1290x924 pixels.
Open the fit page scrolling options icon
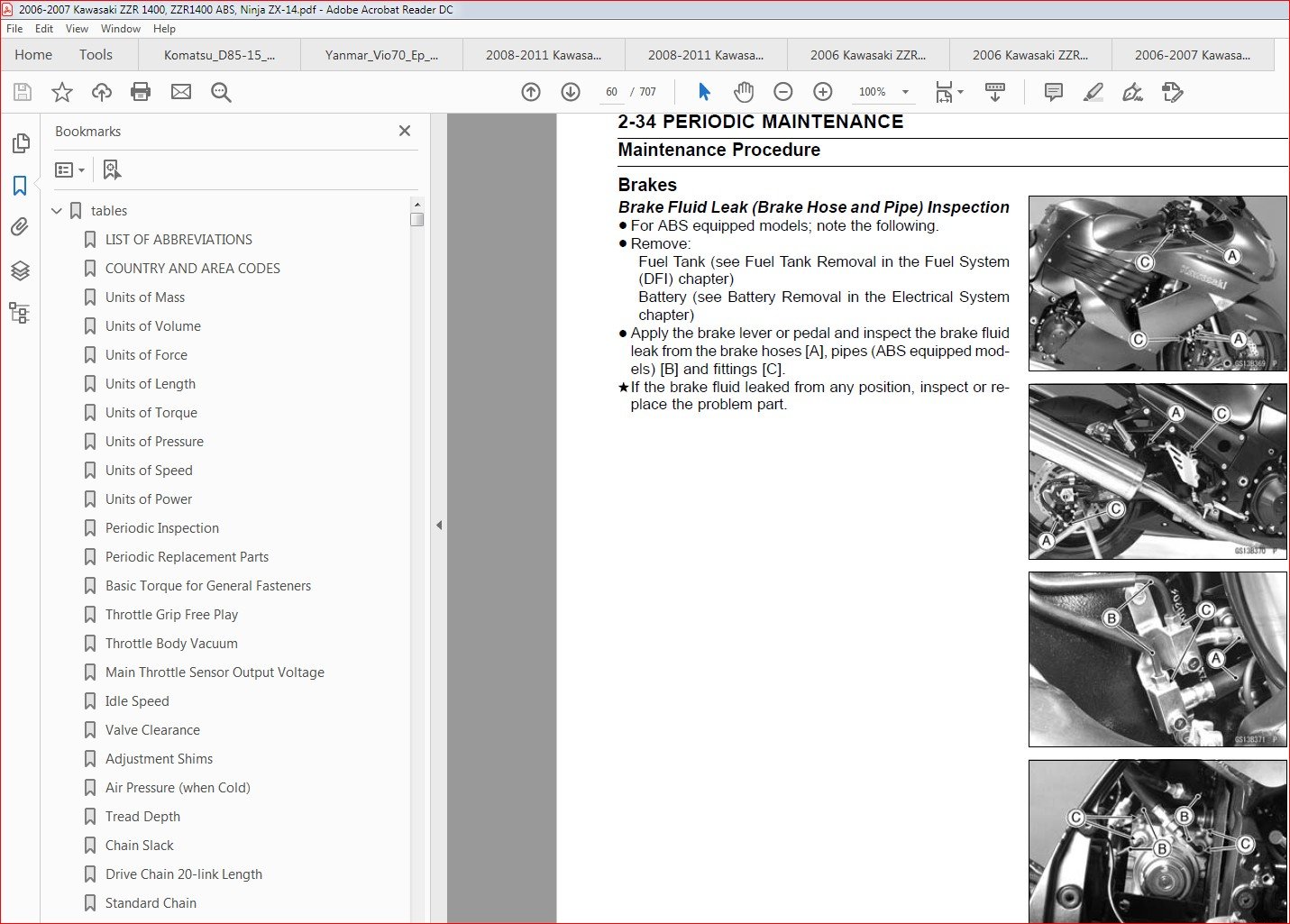[x=949, y=92]
